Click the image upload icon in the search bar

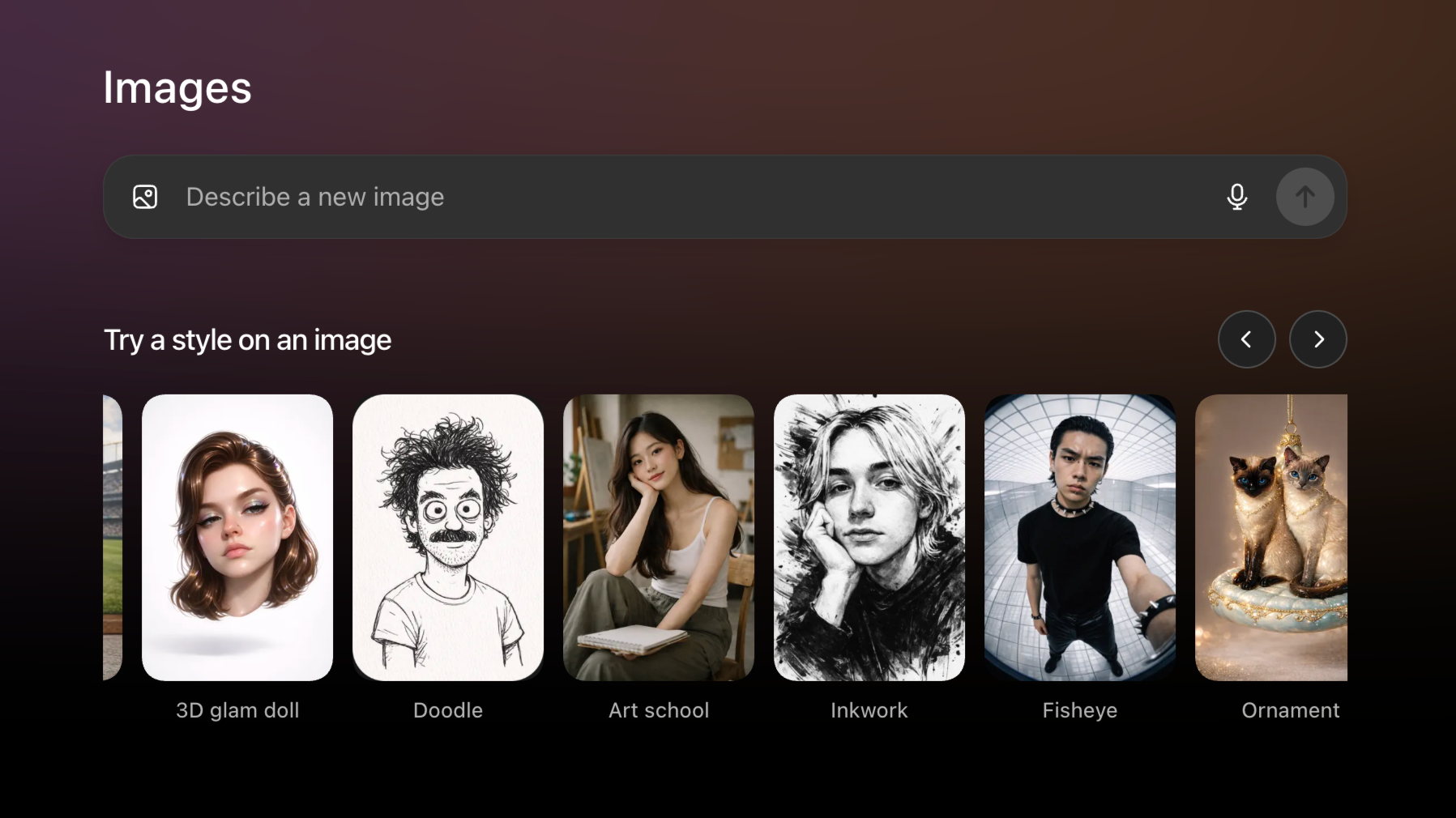pos(146,197)
